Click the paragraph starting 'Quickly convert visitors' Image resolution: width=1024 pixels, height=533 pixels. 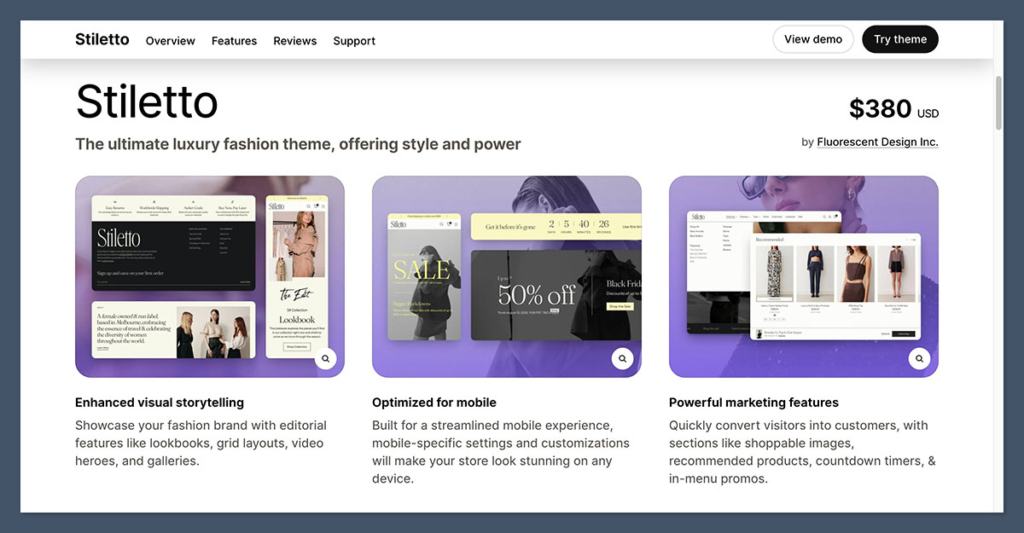click(802, 452)
